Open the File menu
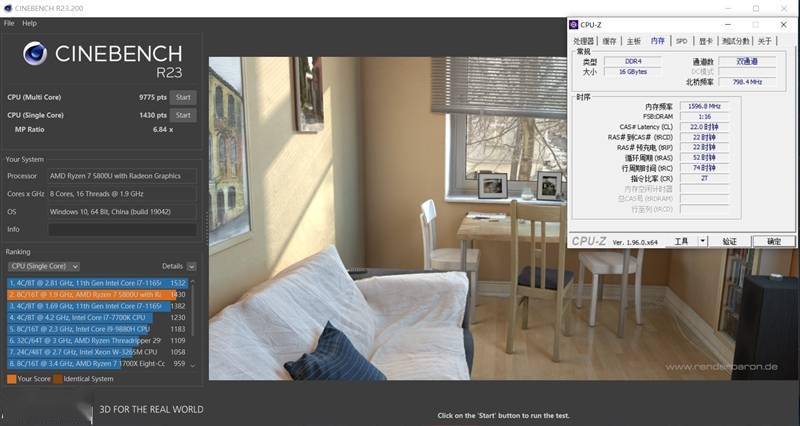This screenshot has width=800, height=426. pyautogui.click(x=9, y=23)
